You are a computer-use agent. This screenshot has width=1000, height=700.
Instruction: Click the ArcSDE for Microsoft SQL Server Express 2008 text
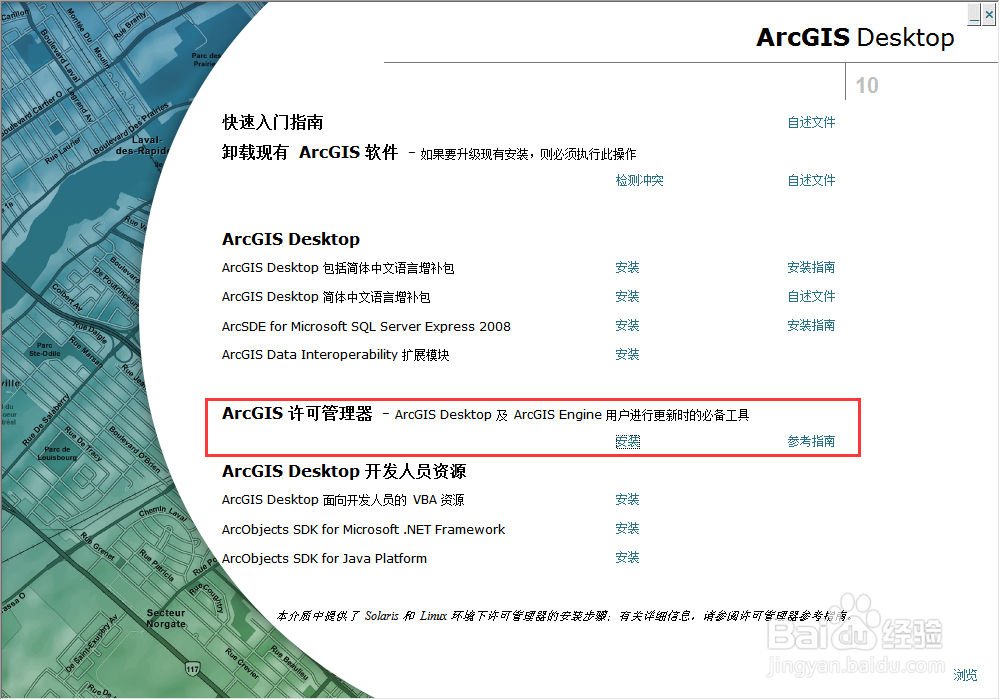tap(366, 326)
